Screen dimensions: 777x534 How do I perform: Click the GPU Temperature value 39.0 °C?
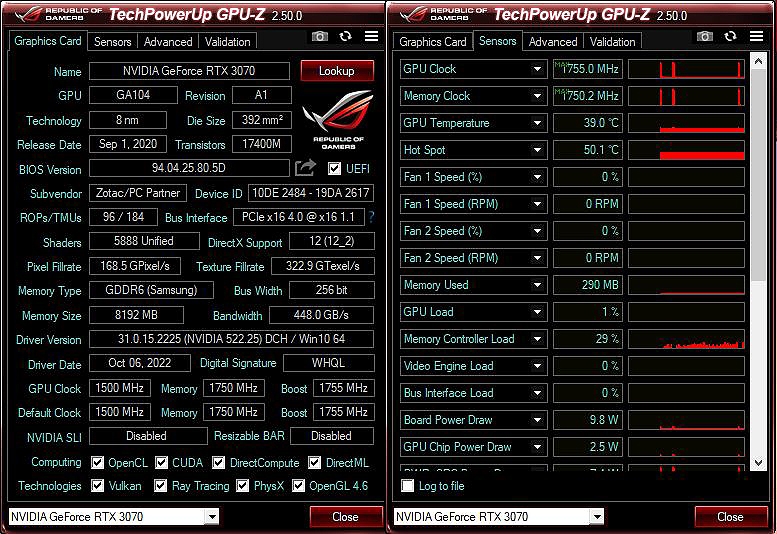pos(588,123)
